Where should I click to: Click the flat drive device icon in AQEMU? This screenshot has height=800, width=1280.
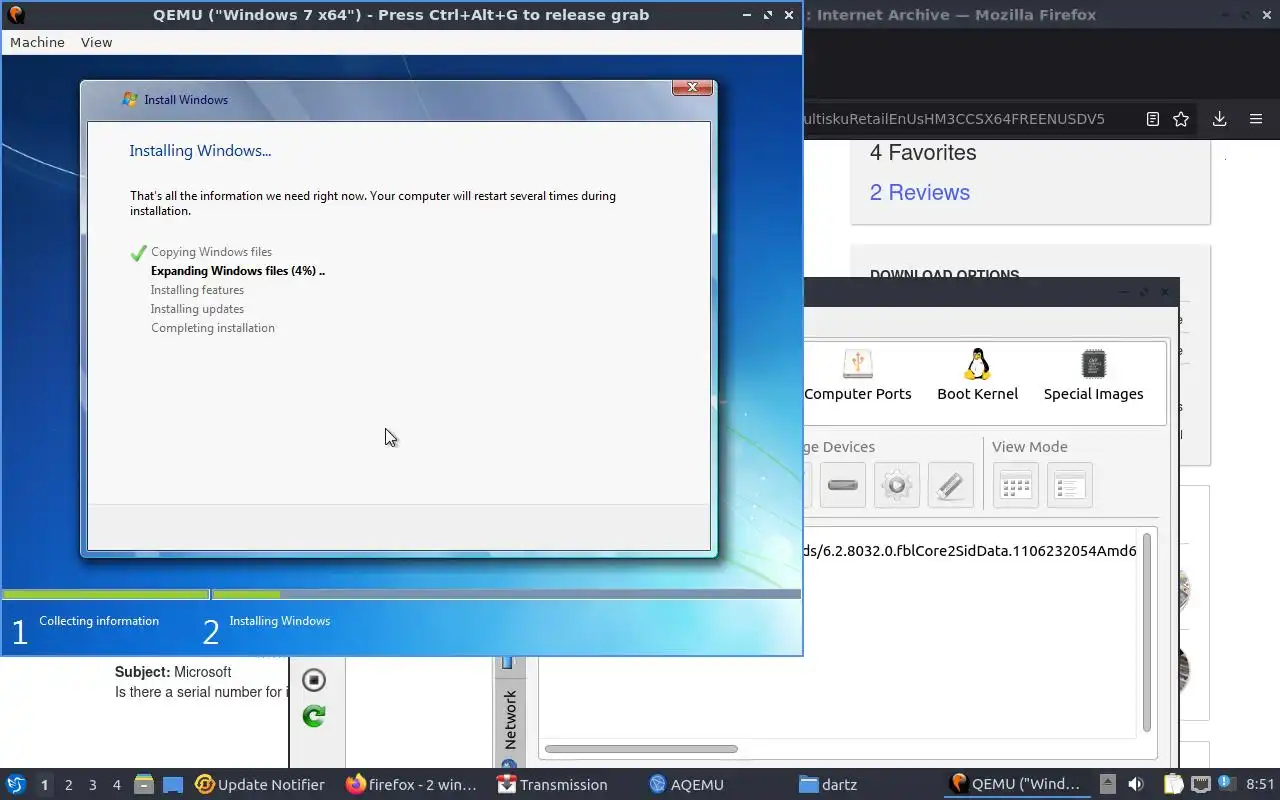[x=843, y=485]
